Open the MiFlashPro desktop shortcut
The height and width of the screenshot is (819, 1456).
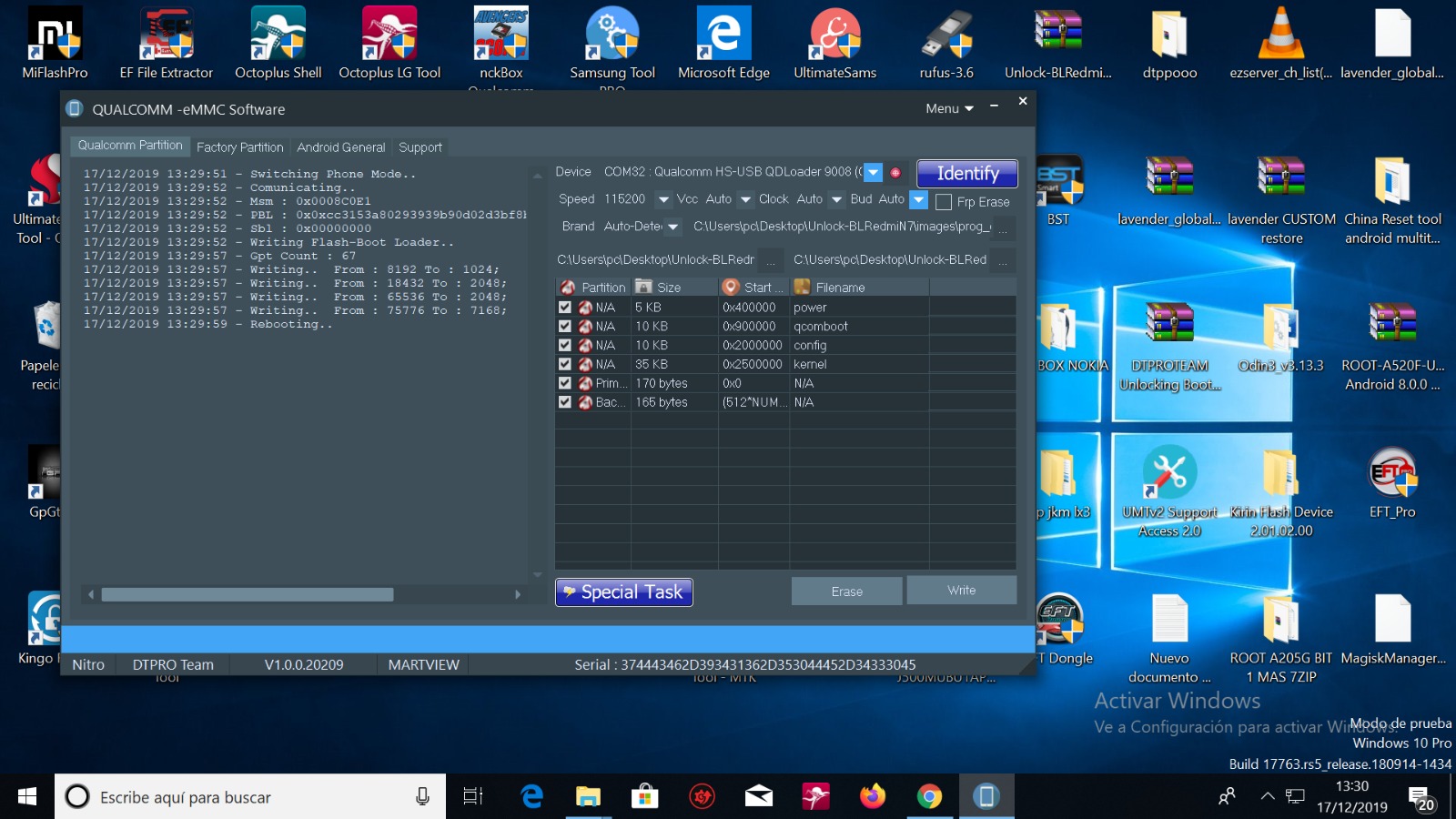pos(55,43)
